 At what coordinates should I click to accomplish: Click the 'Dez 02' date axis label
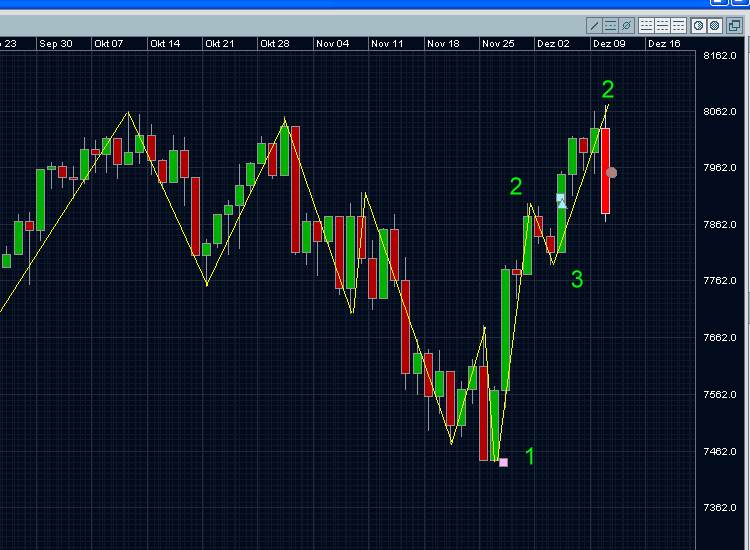[x=553, y=44]
